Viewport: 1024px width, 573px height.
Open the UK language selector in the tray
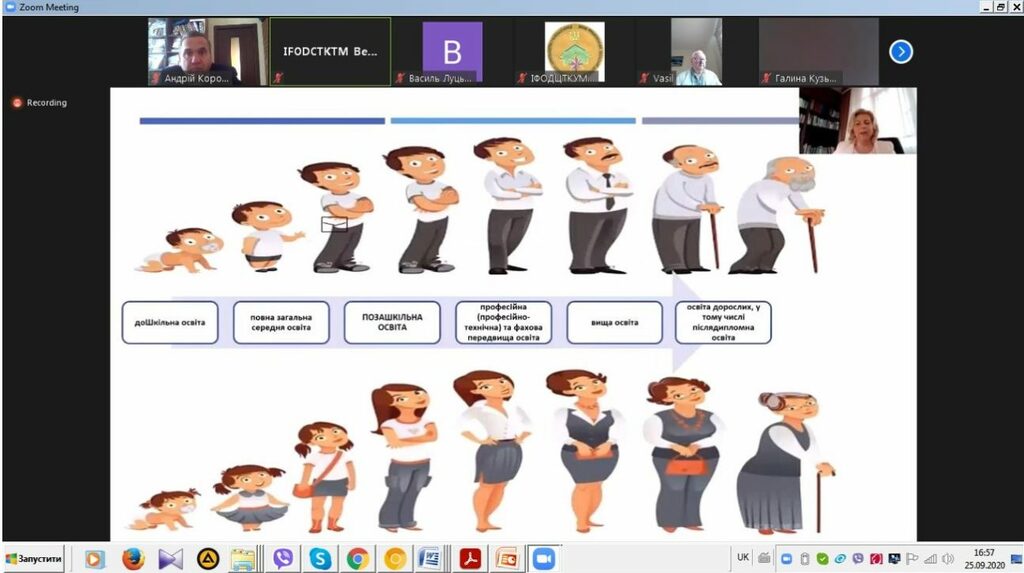pos(742,558)
